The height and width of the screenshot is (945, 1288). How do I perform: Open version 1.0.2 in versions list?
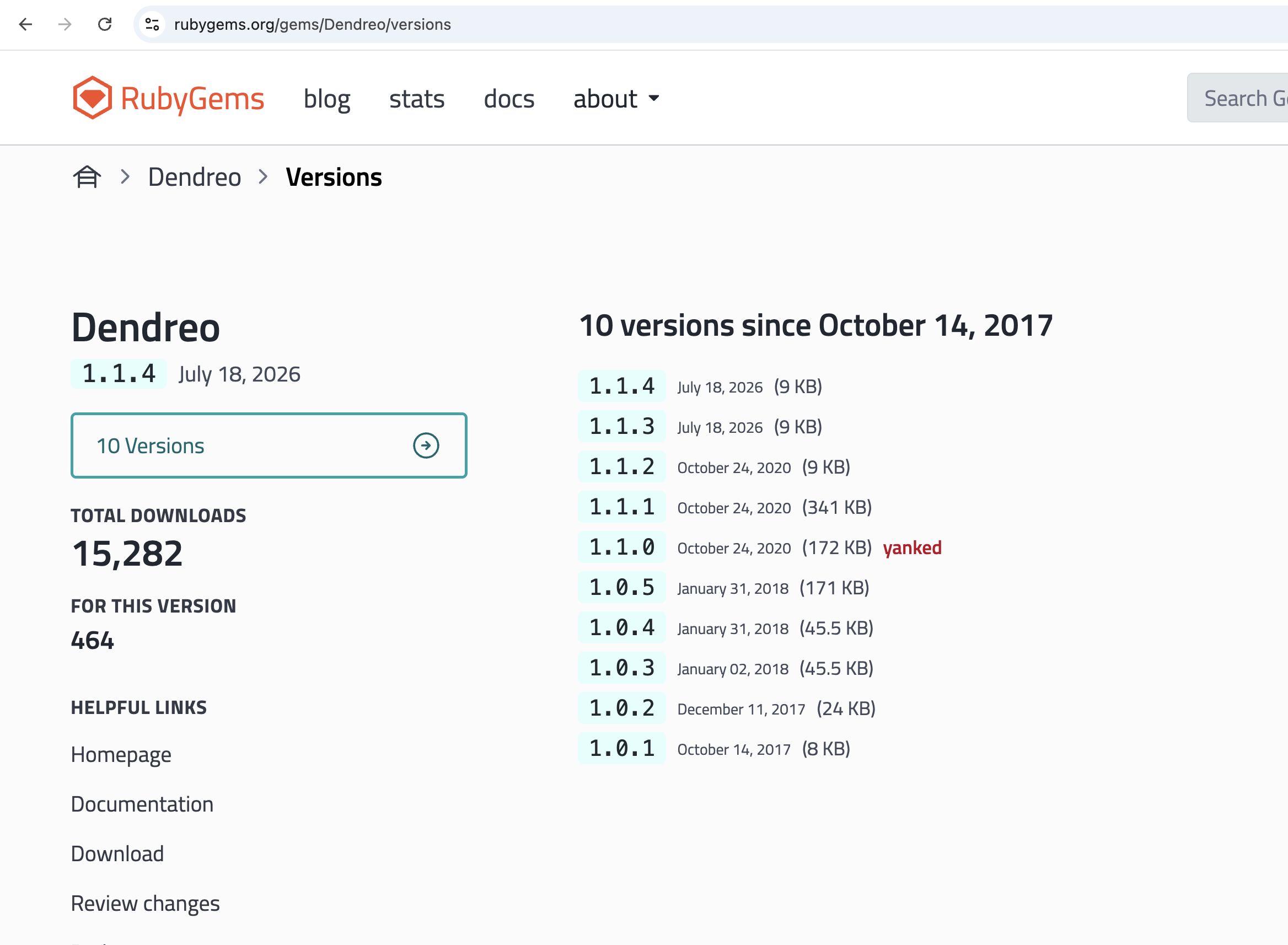point(622,708)
